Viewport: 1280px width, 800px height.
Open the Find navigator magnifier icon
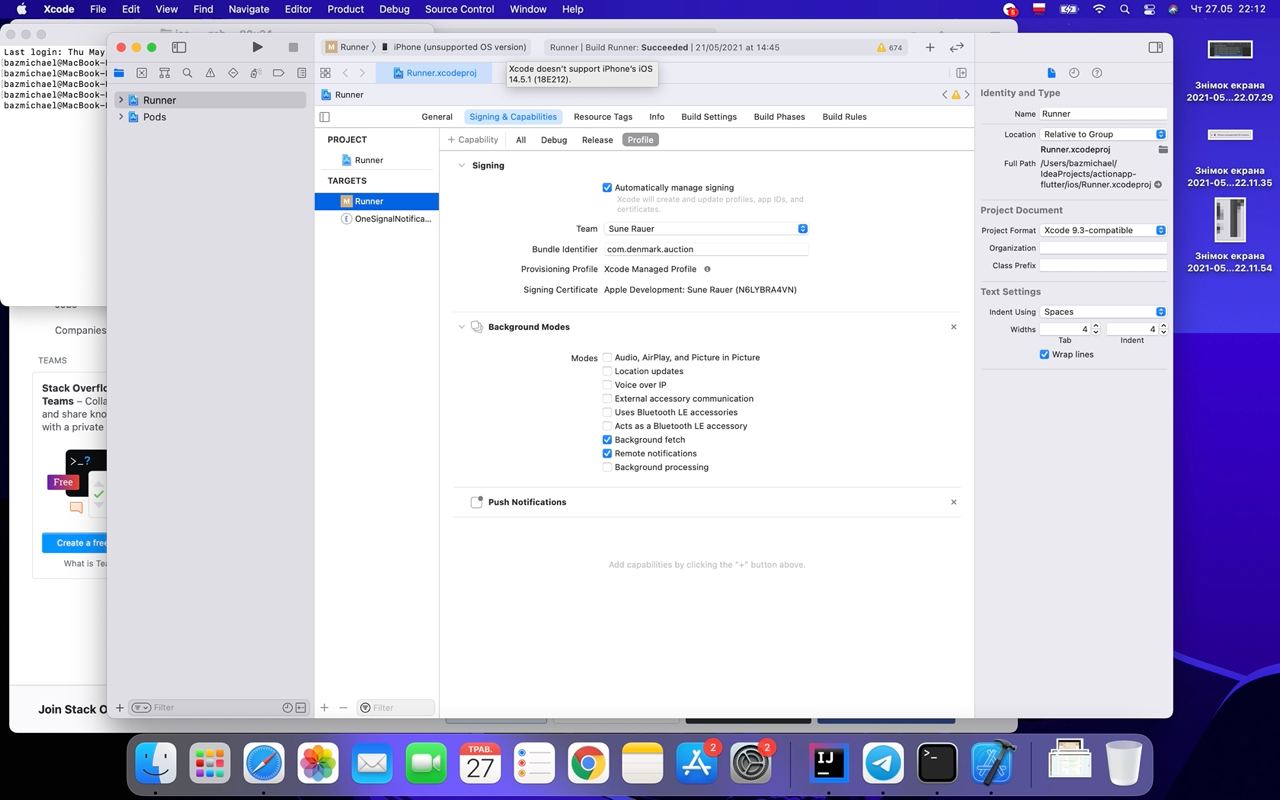click(x=187, y=73)
